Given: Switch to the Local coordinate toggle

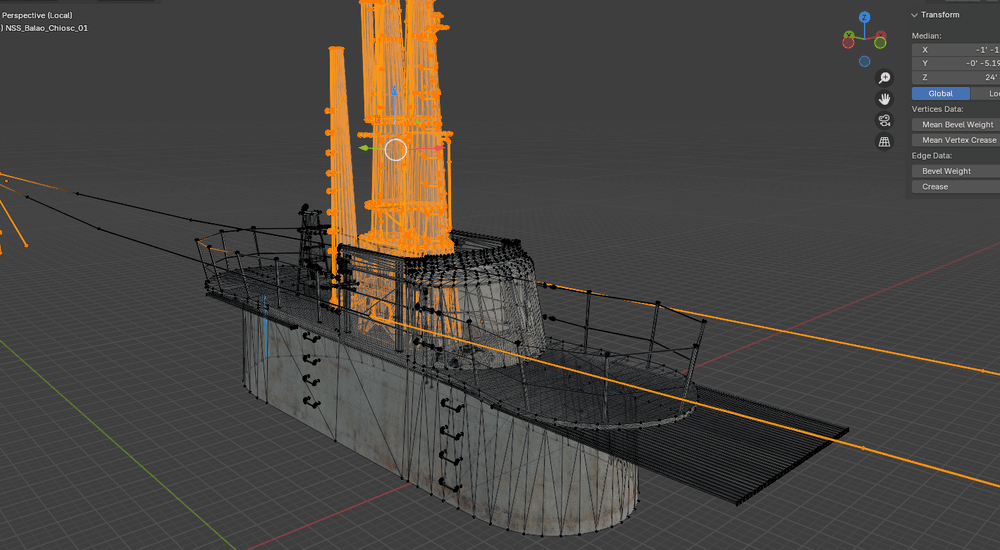Looking at the screenshot, I should [x=985, y=94].
